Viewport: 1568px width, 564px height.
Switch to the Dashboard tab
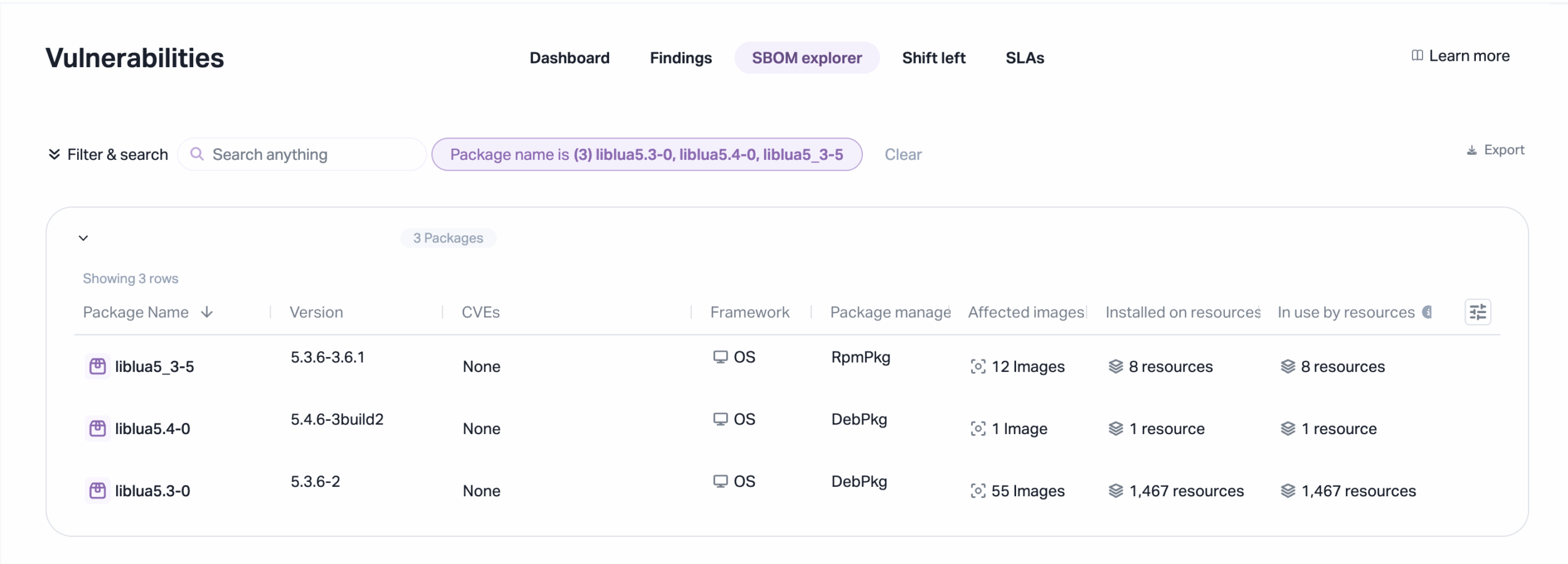[569, 58]
